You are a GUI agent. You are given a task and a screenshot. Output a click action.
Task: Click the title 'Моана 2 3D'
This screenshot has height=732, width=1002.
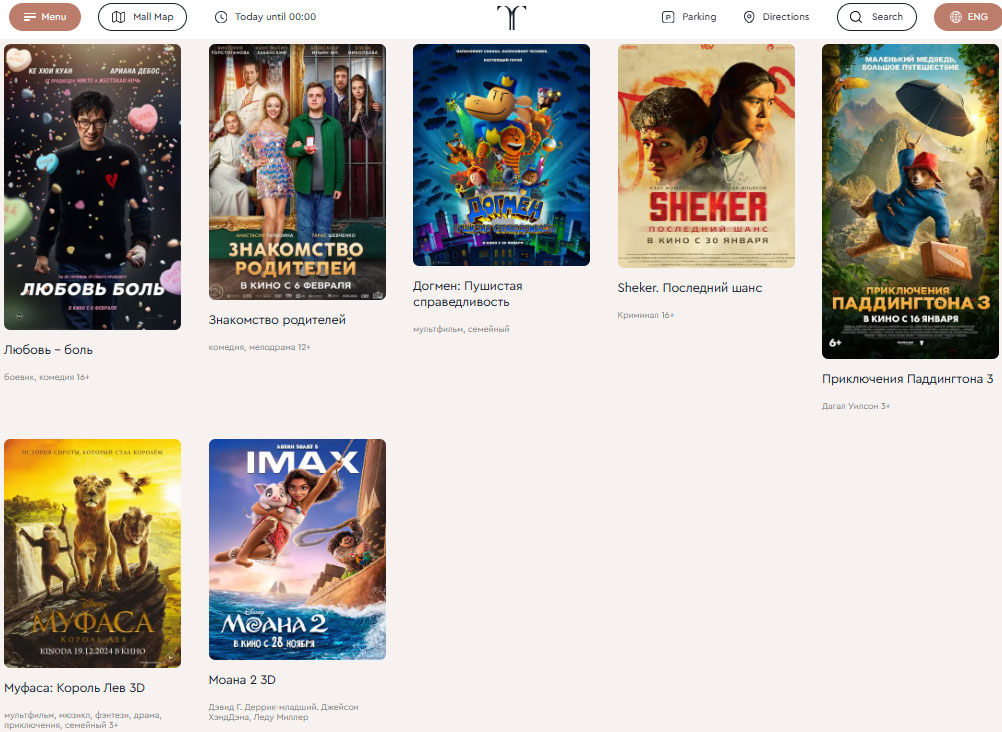point(242,680)
